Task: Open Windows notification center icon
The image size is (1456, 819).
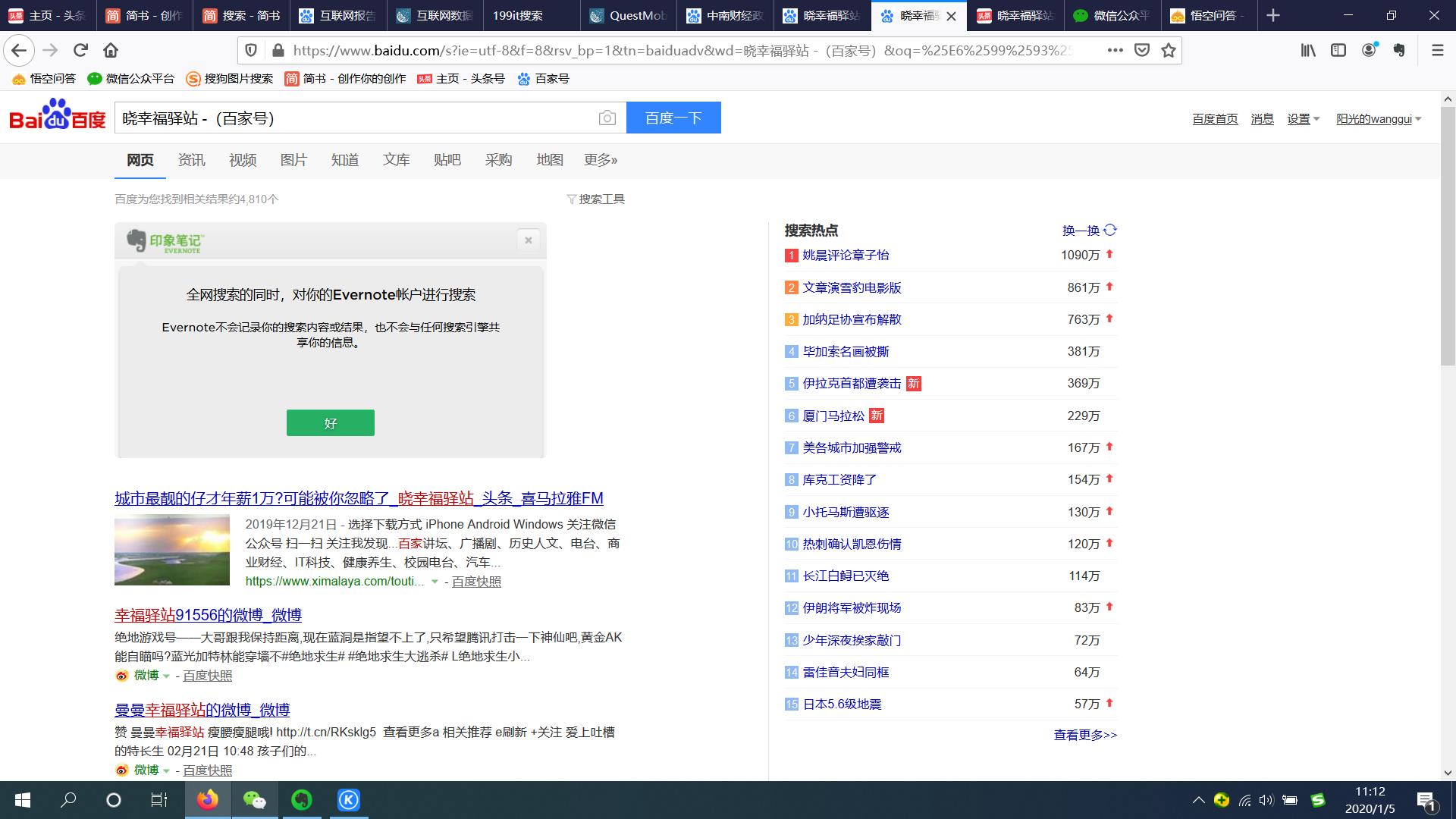Action: point(1426,800)
